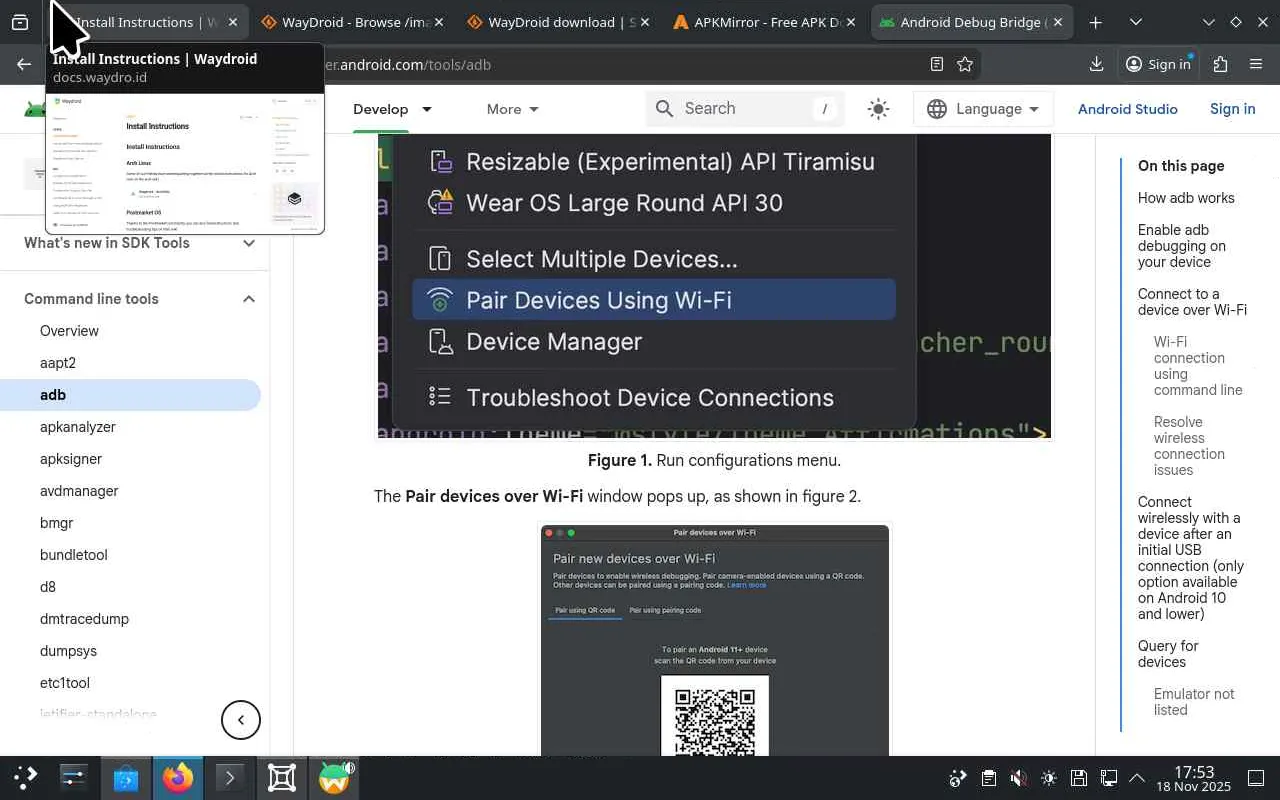Open the Konsole terminal taskbar icon
The image size is (1280, 800).
click(230, 777)
